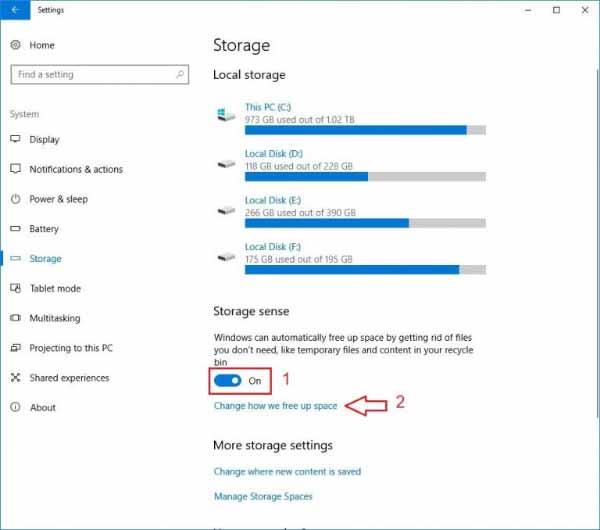Click the search magnifier icon
600x530 pixels.
[180, 74]
